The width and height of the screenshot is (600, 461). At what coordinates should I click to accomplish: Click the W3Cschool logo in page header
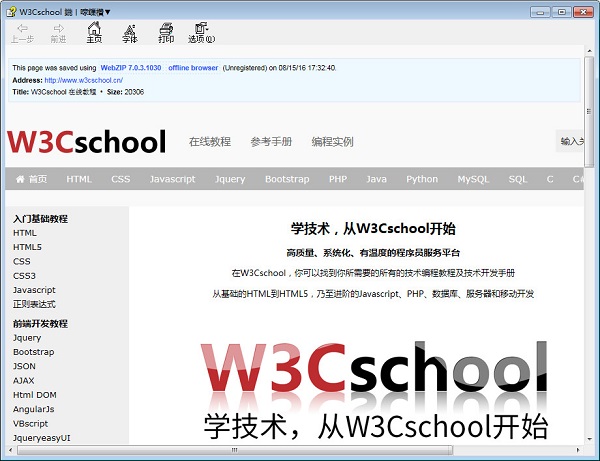(86, 142)
